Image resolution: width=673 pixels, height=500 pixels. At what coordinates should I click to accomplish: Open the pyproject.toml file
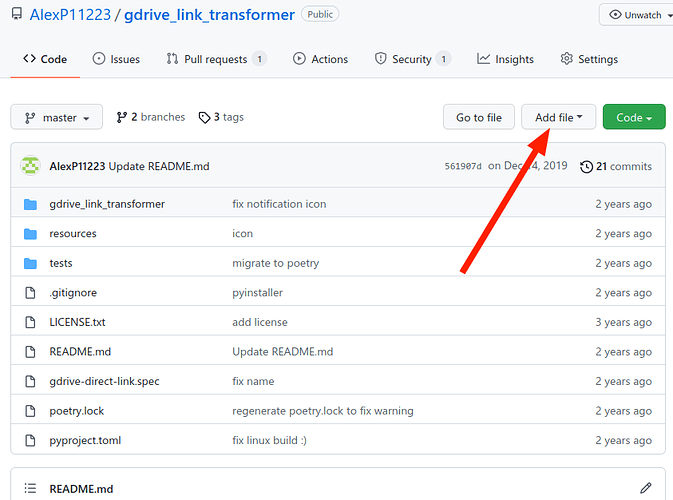point(85,440)
